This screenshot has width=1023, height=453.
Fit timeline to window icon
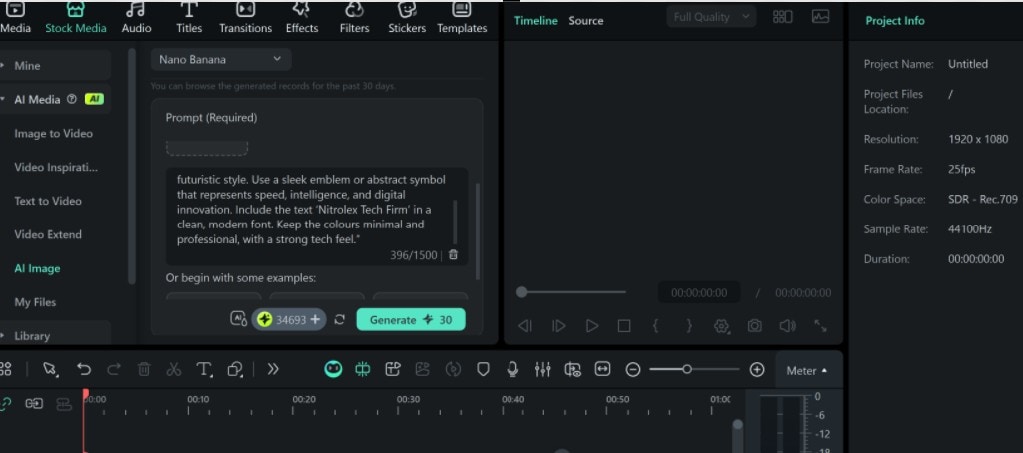[x=602, y=369]
